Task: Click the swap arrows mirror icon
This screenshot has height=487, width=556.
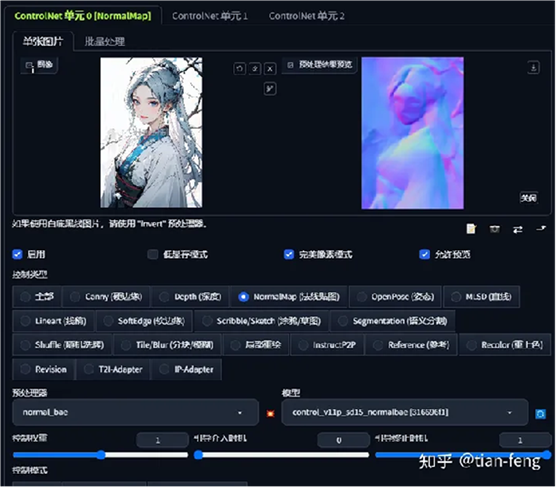Action: coord(518,229)
